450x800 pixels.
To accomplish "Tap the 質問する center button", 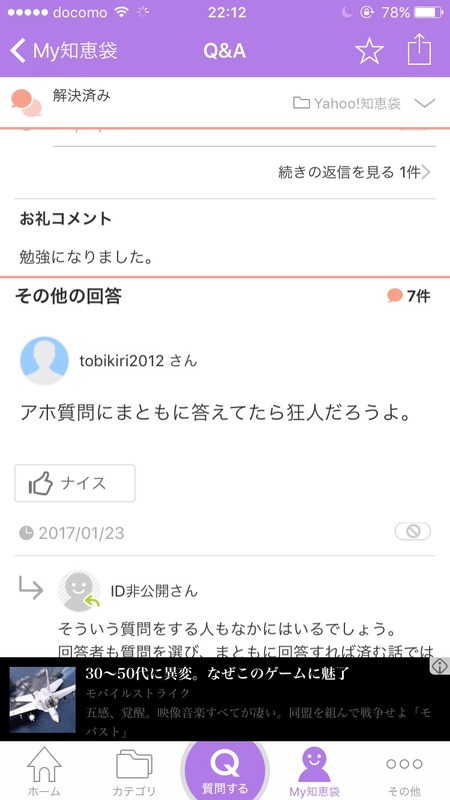I will click(x=225, y=770).
